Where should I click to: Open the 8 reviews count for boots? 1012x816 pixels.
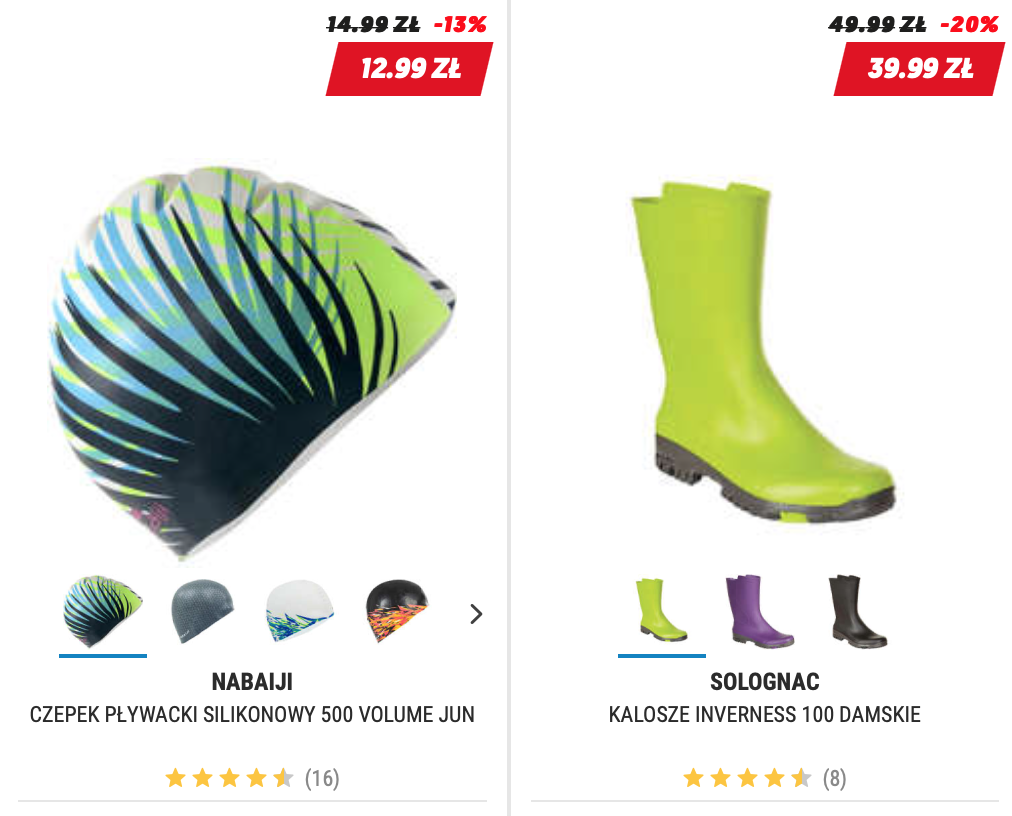[x=835, y=779]
